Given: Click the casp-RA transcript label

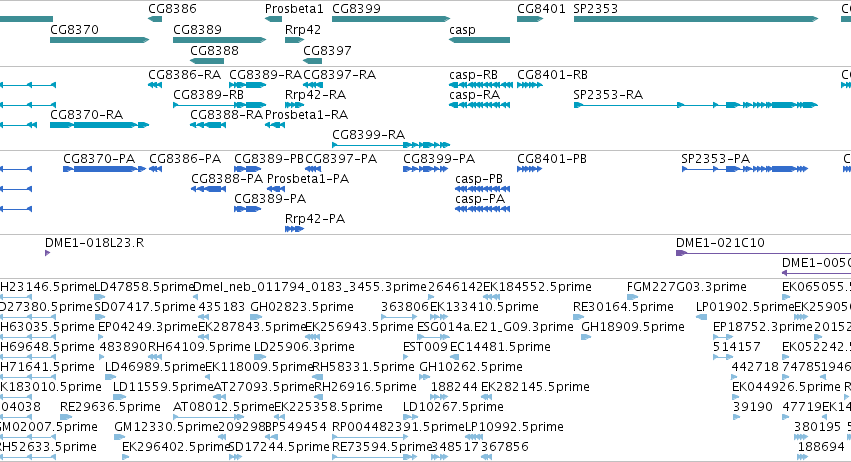Looking at the screenshot, I should pyautogui.click(x=474, y=94).
